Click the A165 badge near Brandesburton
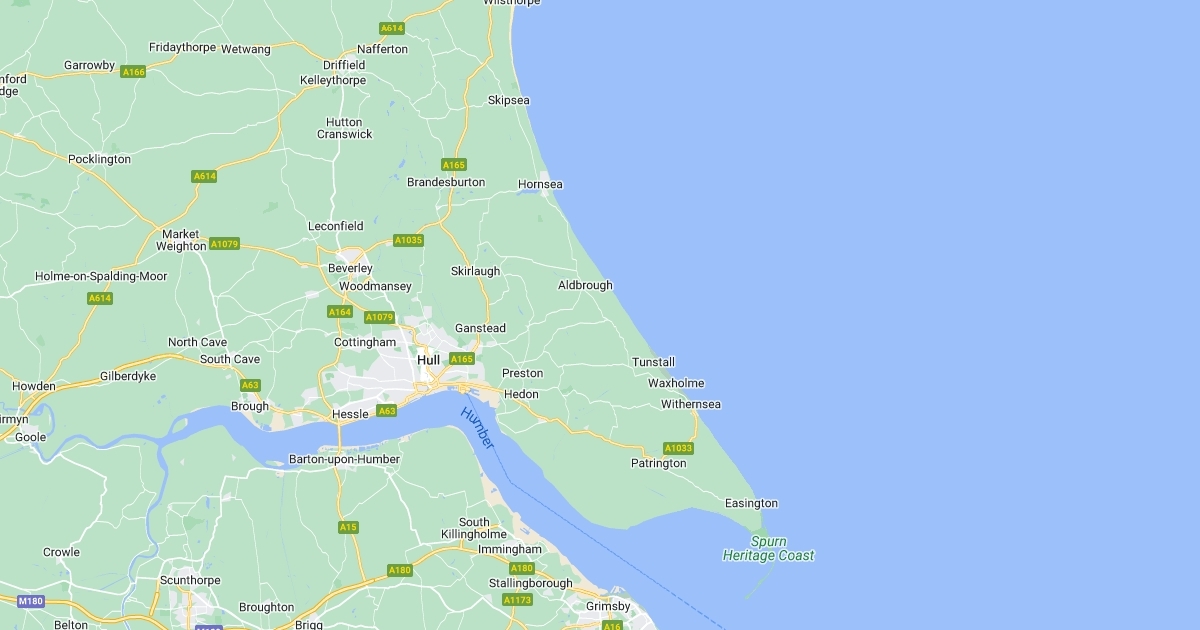 pos(454,165)
